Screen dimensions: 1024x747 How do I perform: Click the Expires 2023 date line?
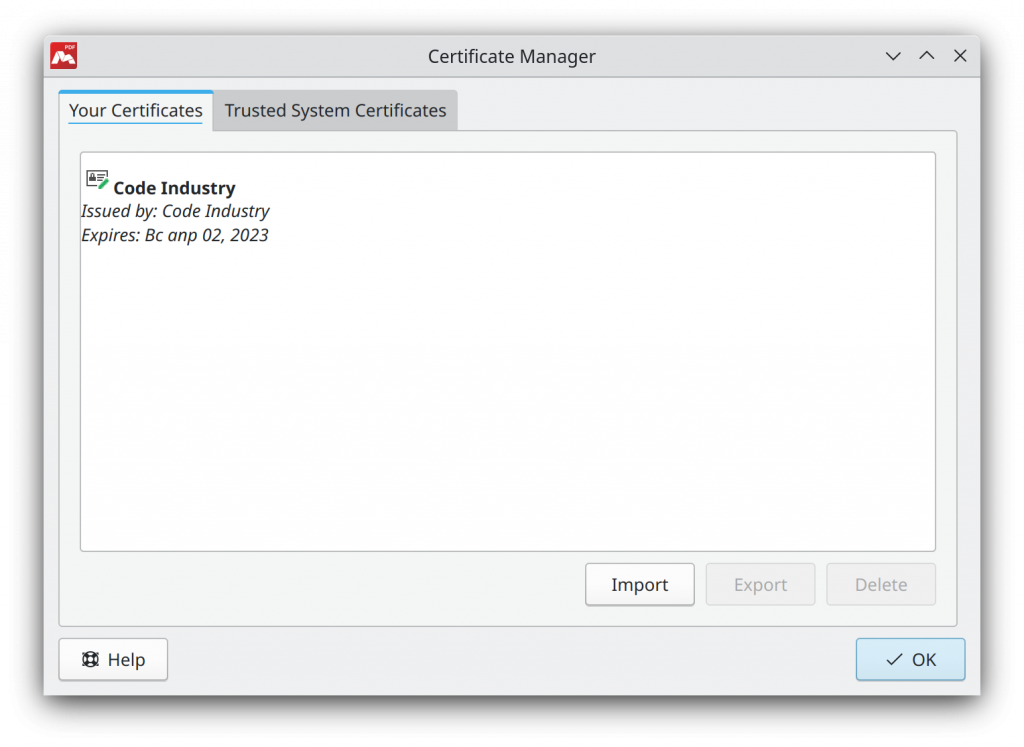click(175, 235)
